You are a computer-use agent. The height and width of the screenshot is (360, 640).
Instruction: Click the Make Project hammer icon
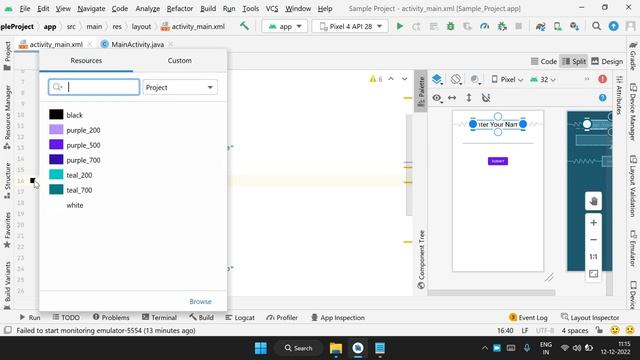click(x=244, y=26)
